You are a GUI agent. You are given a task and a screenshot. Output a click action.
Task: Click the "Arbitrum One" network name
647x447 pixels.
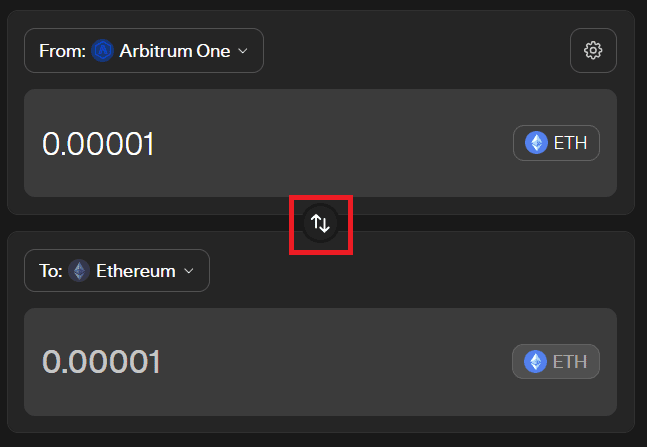(175, 51)
